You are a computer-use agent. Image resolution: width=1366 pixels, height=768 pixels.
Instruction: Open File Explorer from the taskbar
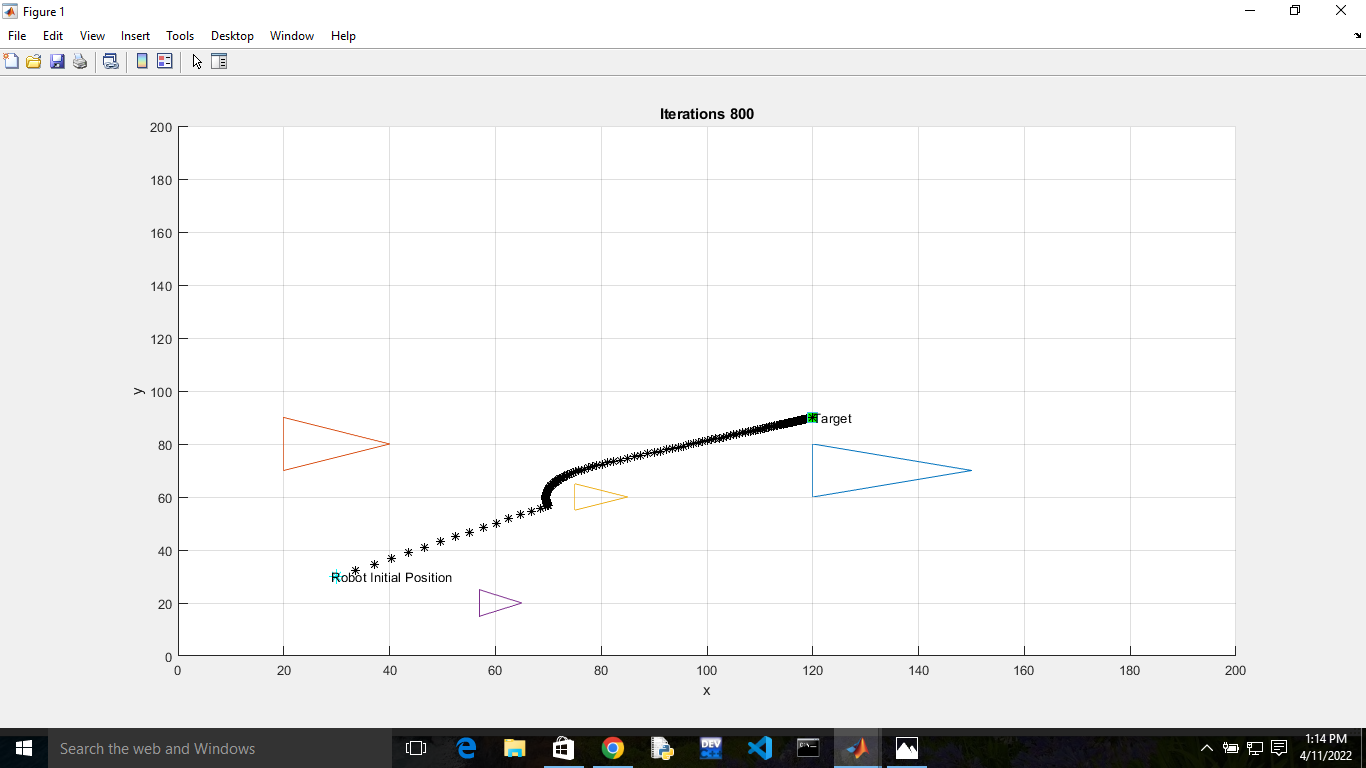coord(514,748)
